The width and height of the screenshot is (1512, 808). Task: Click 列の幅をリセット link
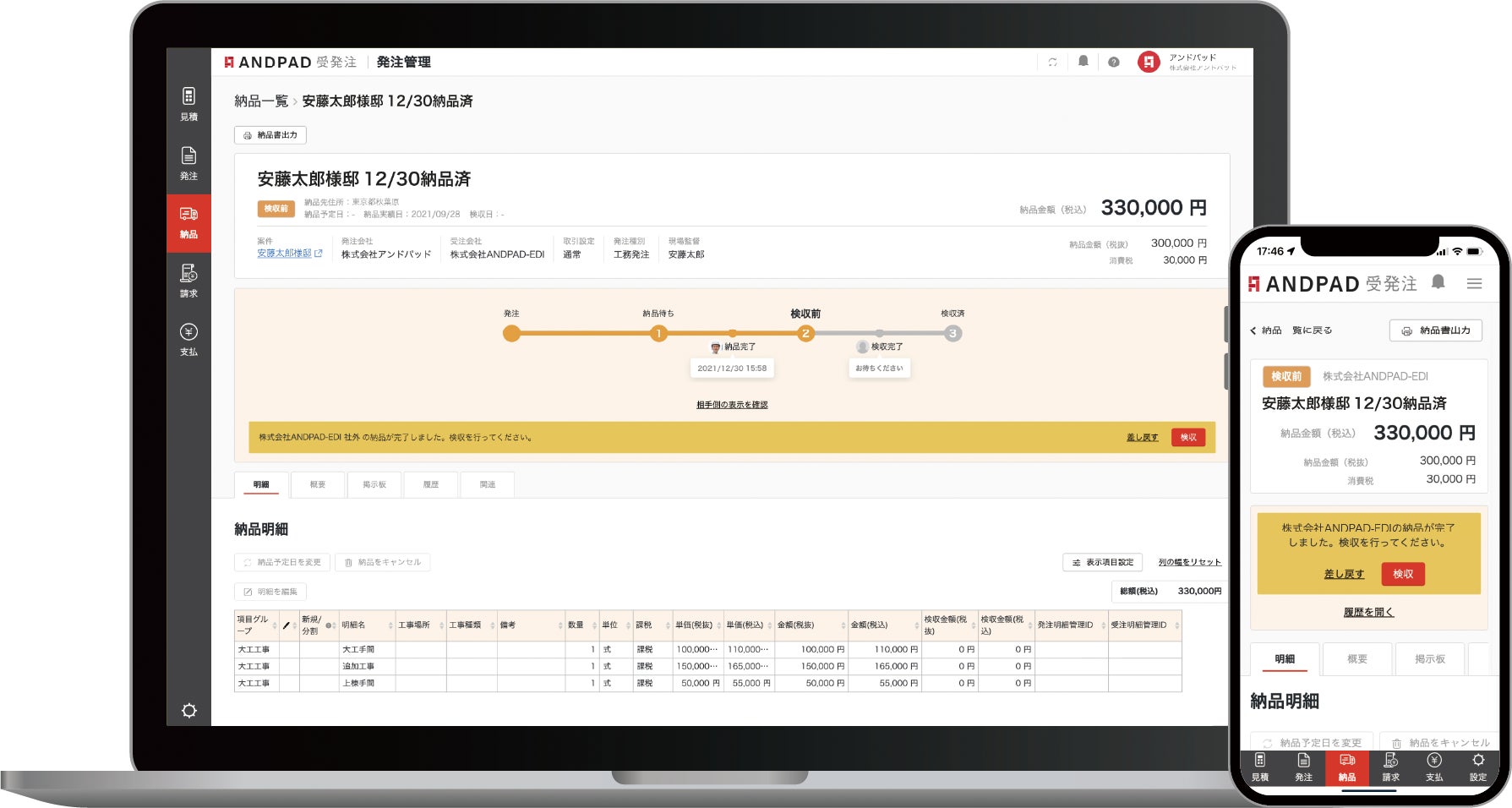coord(1189,562)
